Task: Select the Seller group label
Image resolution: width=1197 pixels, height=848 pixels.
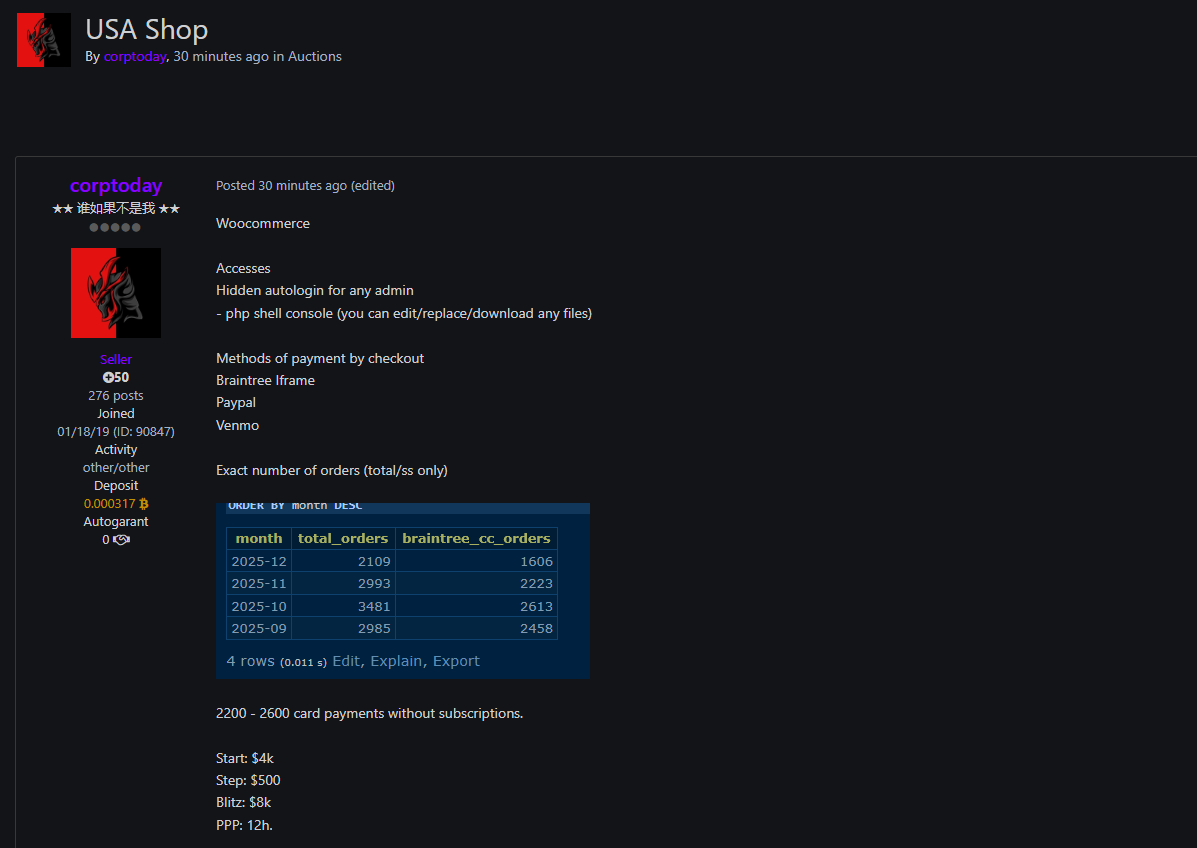Action: coord(116,359)
